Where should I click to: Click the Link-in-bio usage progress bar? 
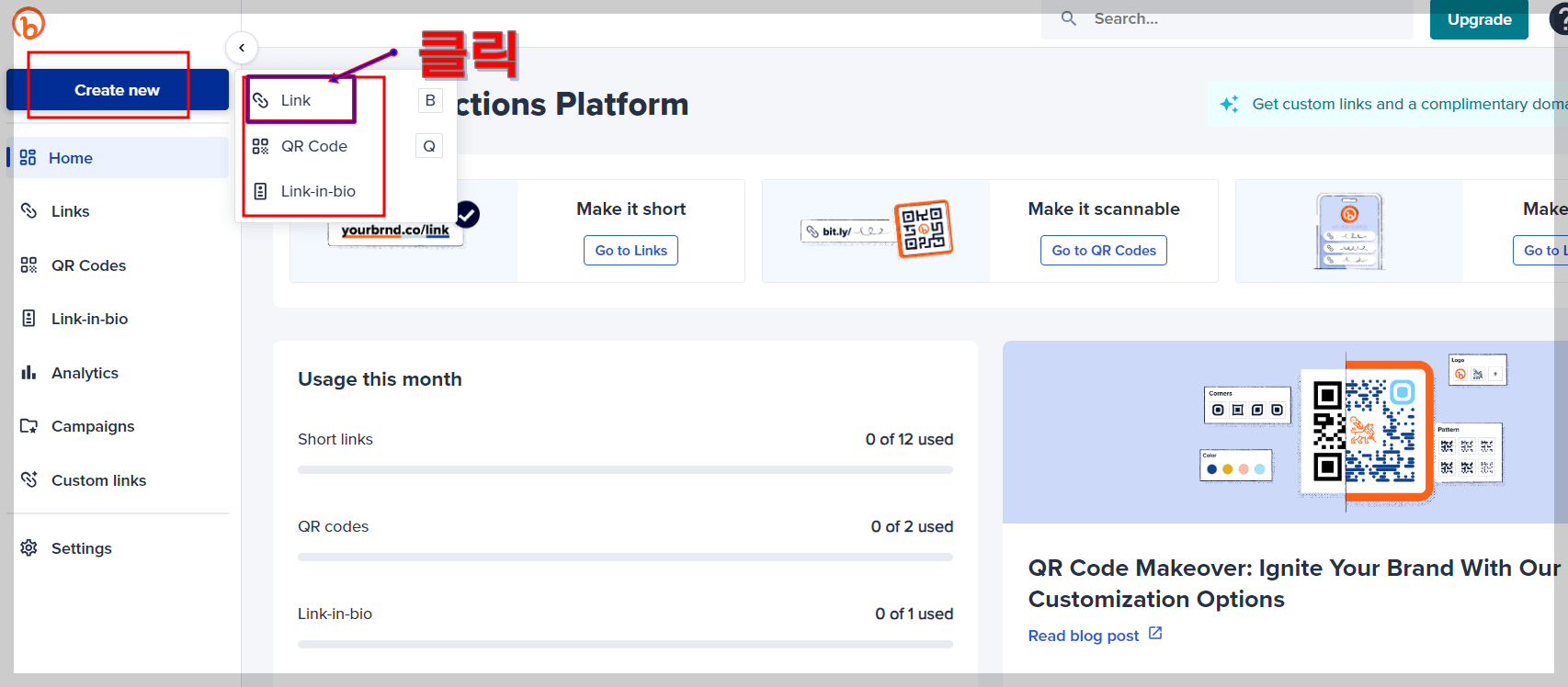(625, 644)
